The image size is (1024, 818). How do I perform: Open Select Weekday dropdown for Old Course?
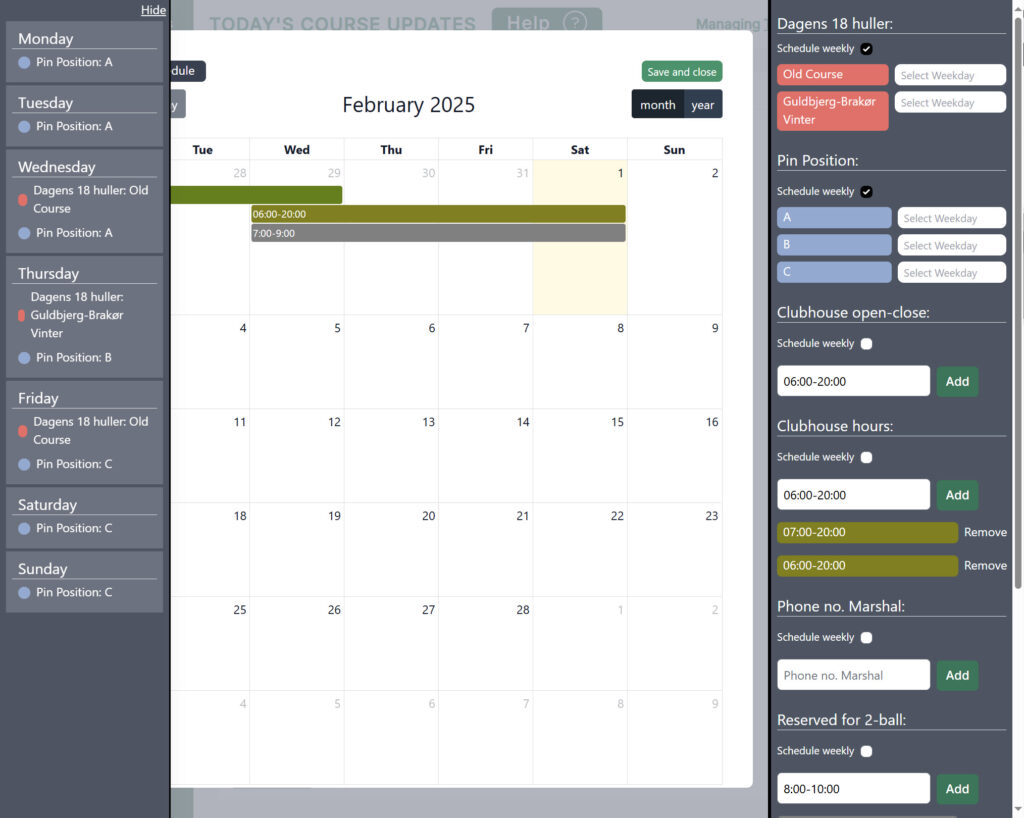pyautogui.click(x=950, y=75)
